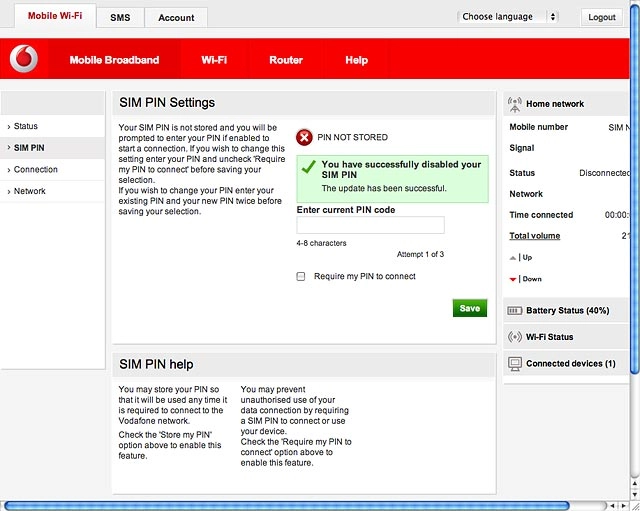The image size is (640, 511).
Task: Click the Vodafone logo icon
Action: (x=24, y=59)
